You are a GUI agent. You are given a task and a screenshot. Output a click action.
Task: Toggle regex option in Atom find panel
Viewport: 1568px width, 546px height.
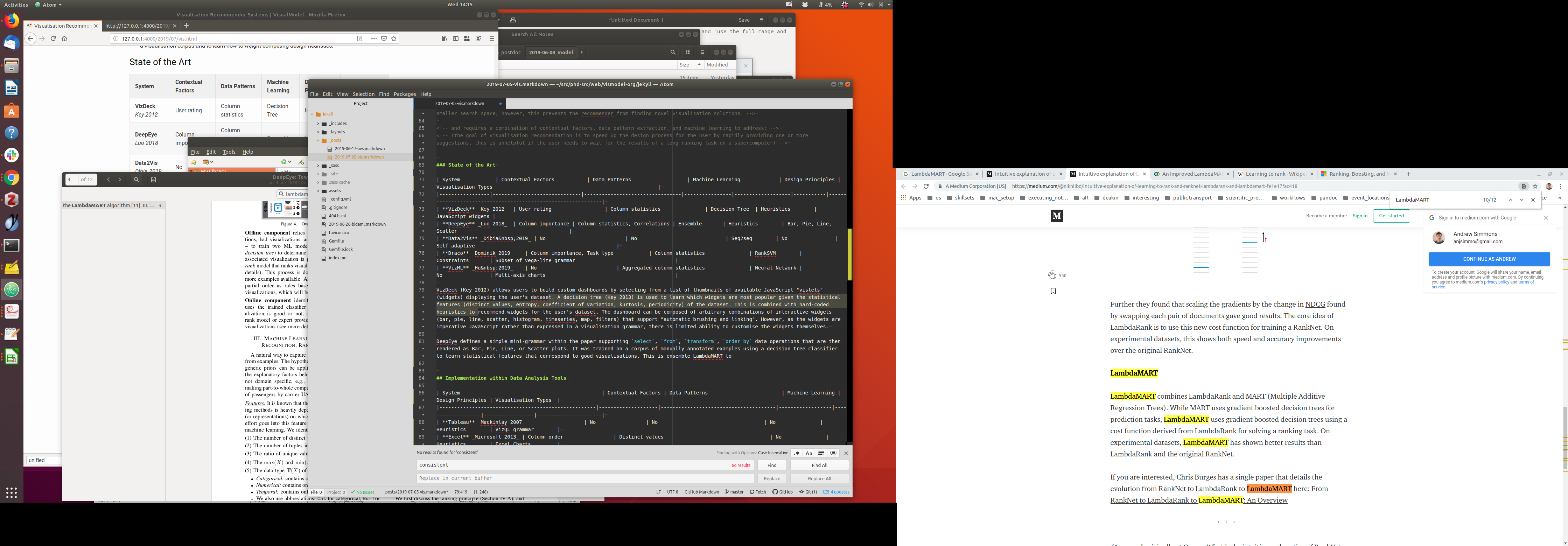796,453
